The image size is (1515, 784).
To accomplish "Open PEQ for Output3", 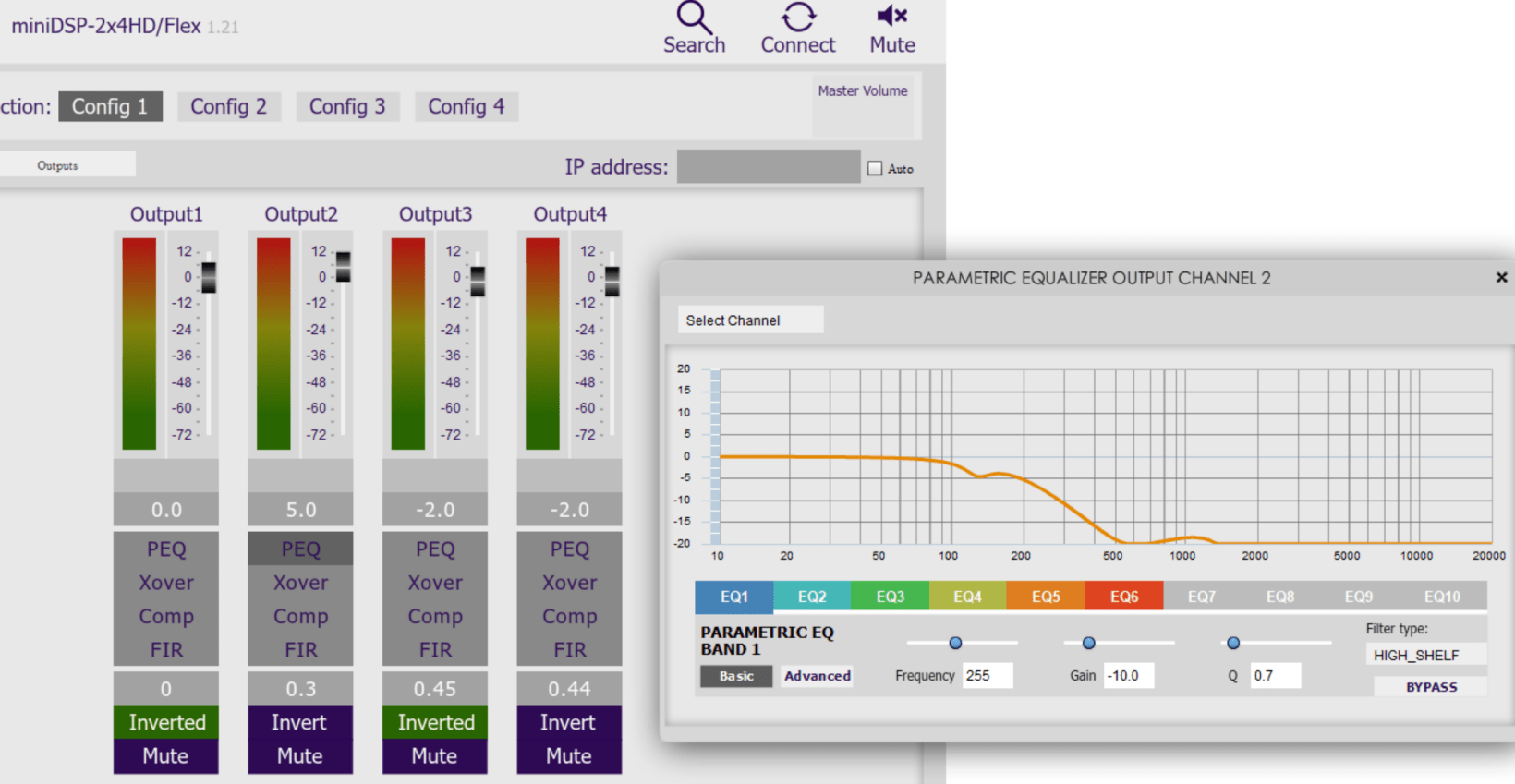I will click(435, 549).
